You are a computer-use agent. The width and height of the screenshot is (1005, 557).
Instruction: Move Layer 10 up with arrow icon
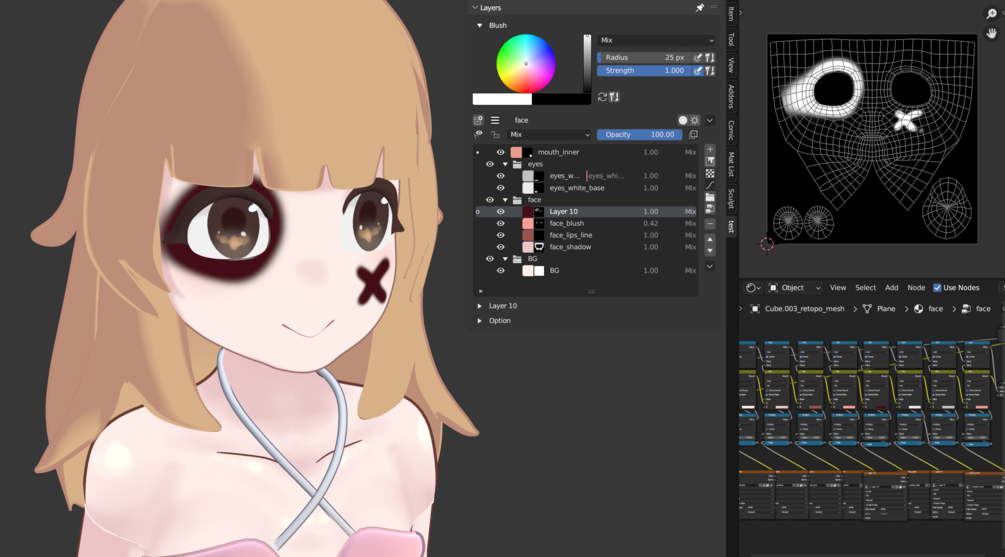pos(710,239)
